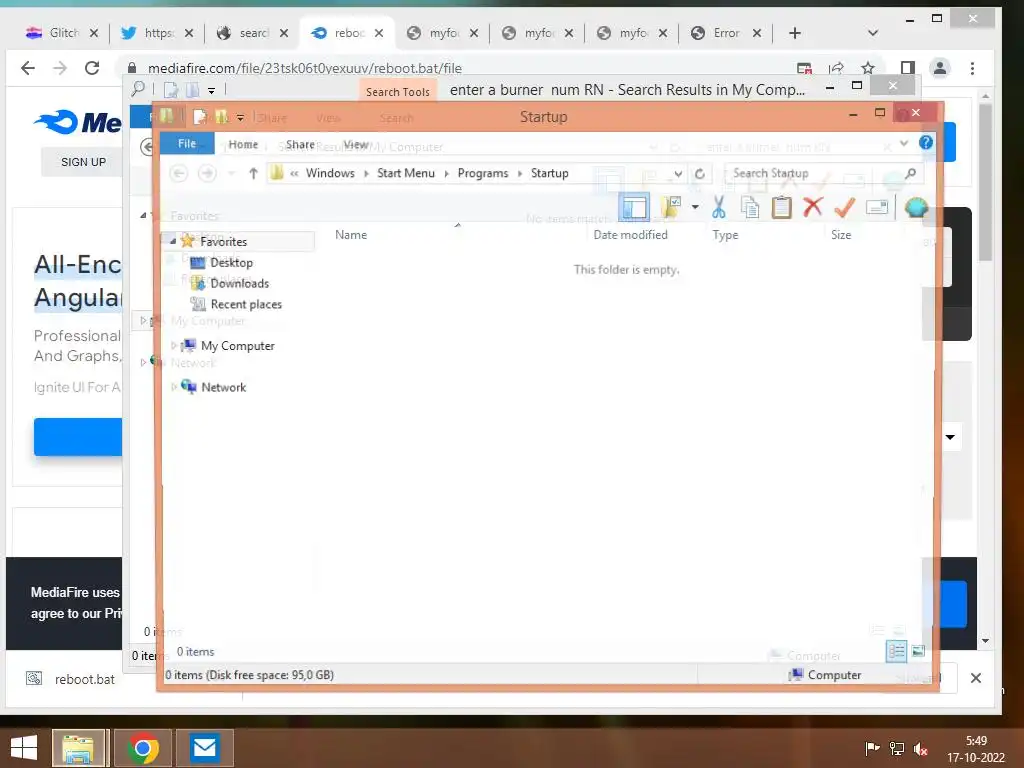Screen dimensions: 1024x768
Task: Open Chrome side panel icon
Action: [x=907, y=68]
